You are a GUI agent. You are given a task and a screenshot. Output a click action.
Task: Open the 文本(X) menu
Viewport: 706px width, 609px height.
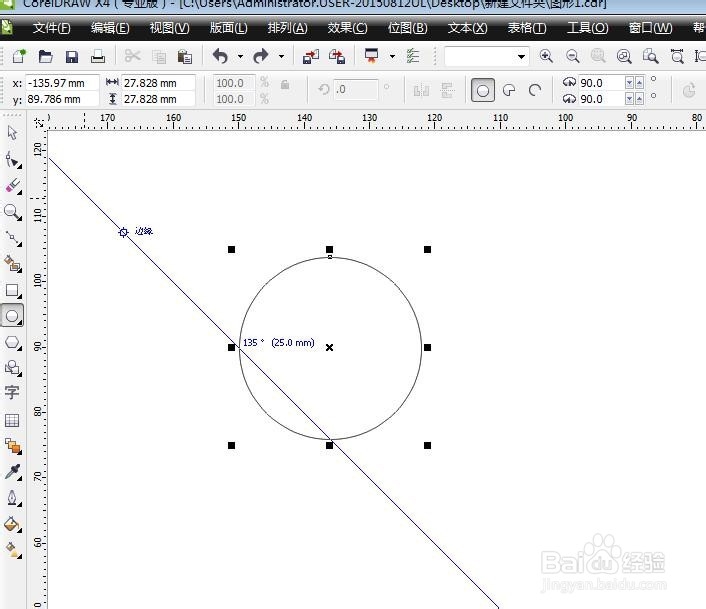click(x=467, y=28)
